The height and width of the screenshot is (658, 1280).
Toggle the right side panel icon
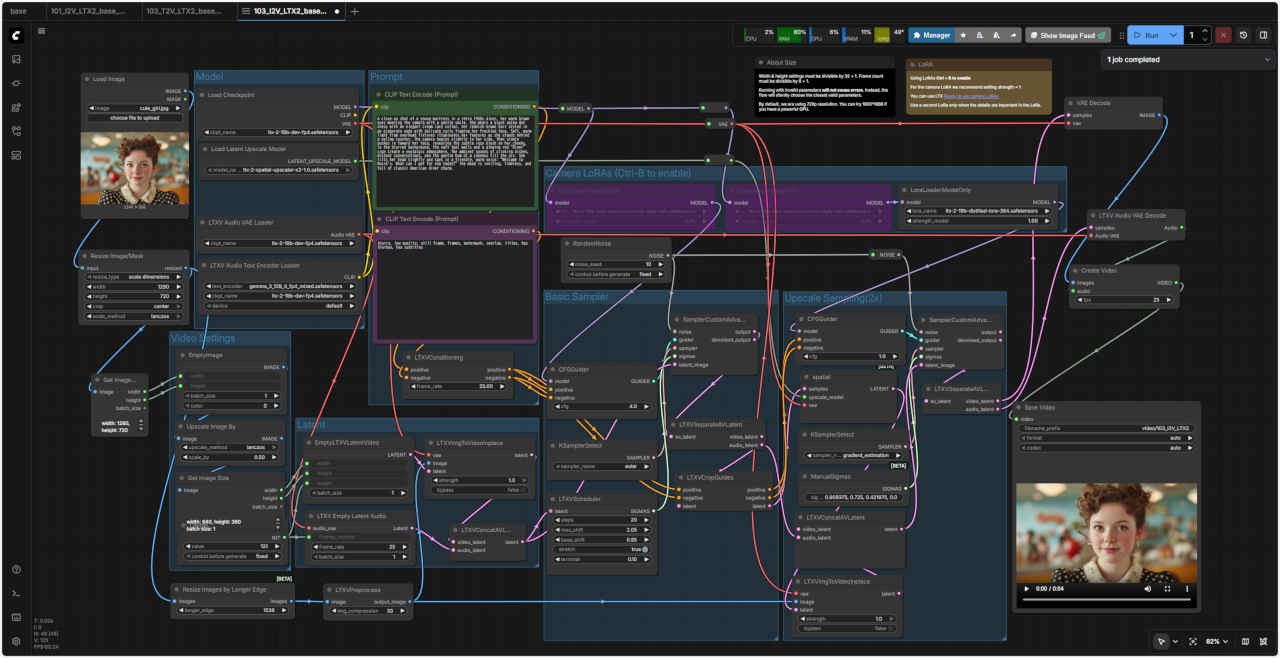coord(1264,35)
